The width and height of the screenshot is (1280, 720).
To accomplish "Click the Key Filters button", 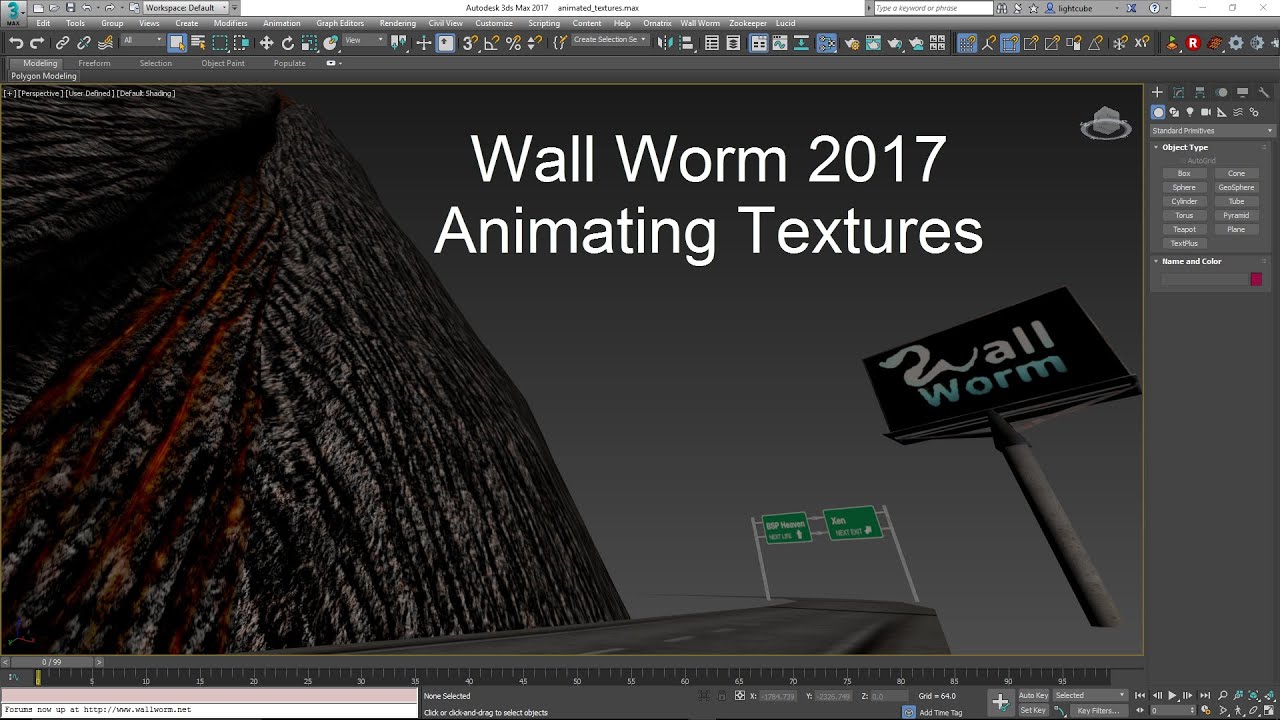I will pos(1098,710).
